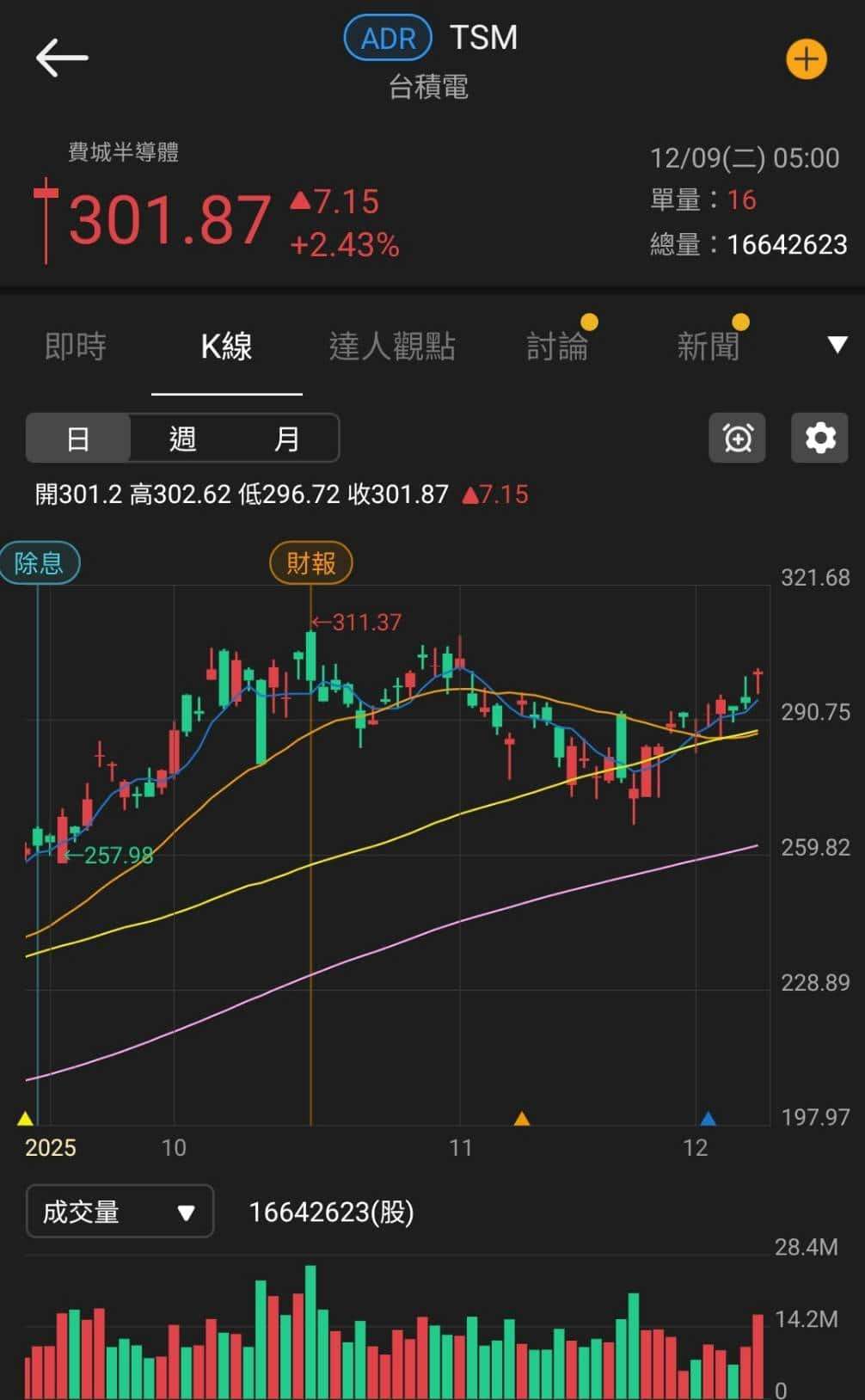
Task: Open 新聞 tab
Action: pyautogui.click(x=708, y=347)
